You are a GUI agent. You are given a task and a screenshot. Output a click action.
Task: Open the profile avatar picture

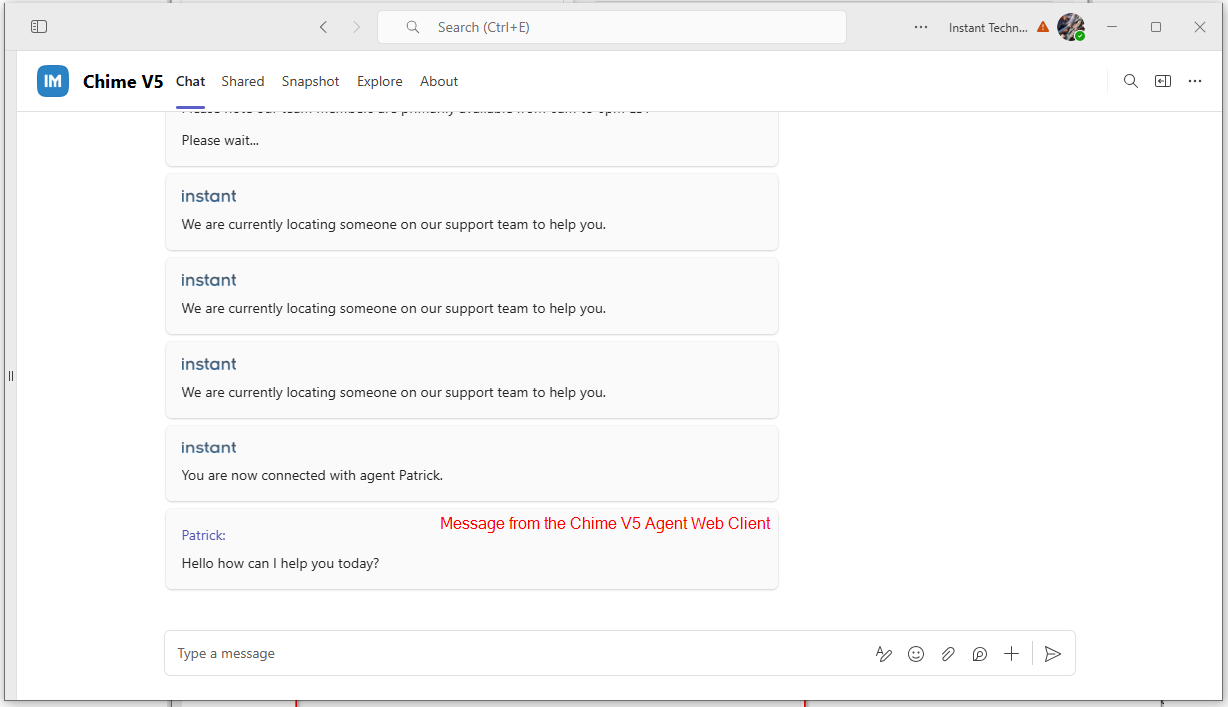(x=1071, y=27)
